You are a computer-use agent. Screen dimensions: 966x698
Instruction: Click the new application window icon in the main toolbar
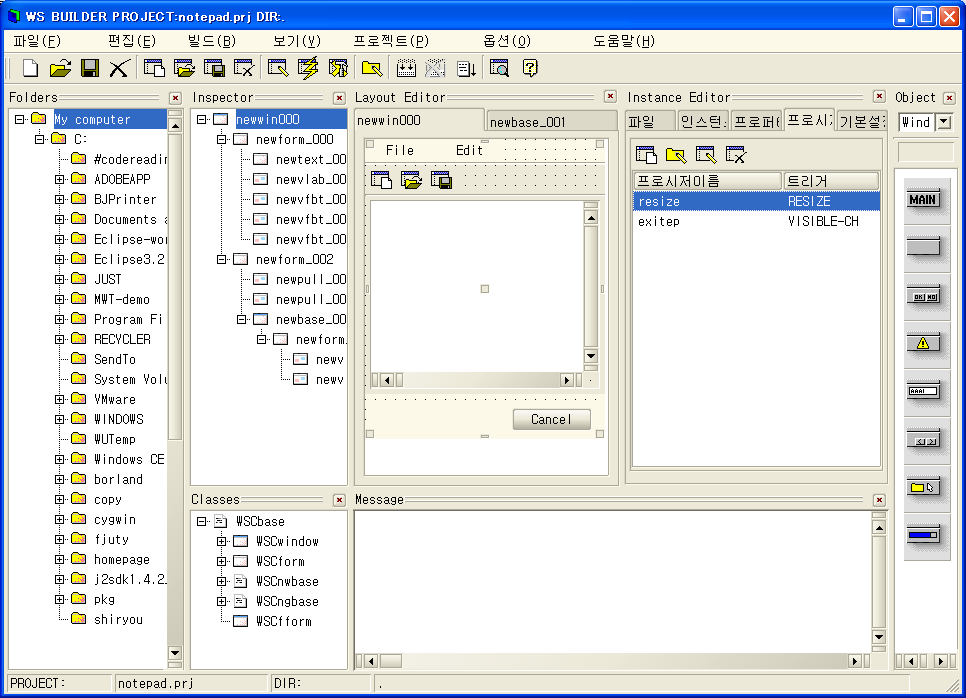(x=154, y=68)
